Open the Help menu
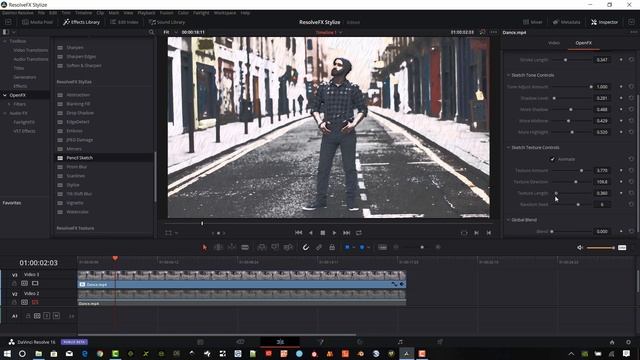The height and width of the screenshot is (360, 640). pyautogui.click(x=245, y=13)
